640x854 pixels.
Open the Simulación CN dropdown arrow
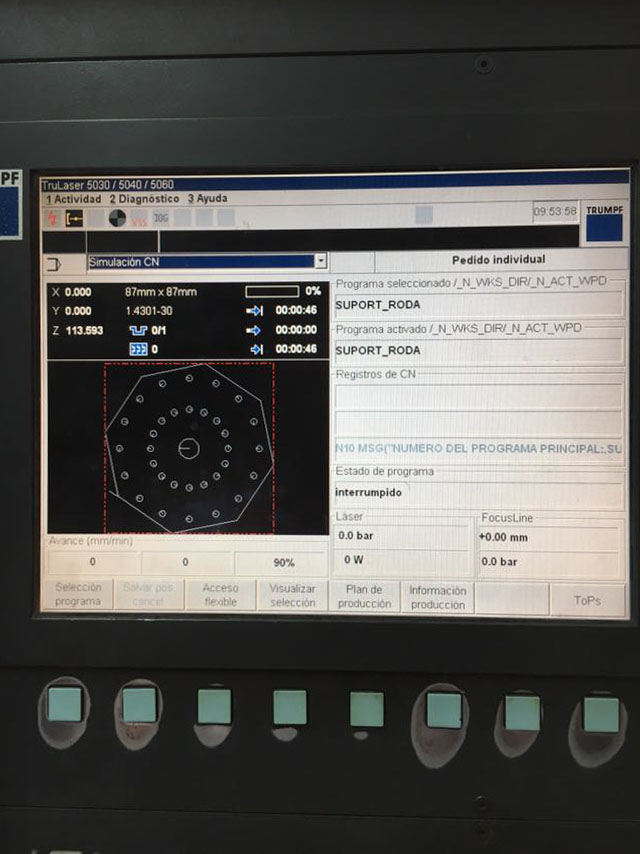click(x=321, y=261)
